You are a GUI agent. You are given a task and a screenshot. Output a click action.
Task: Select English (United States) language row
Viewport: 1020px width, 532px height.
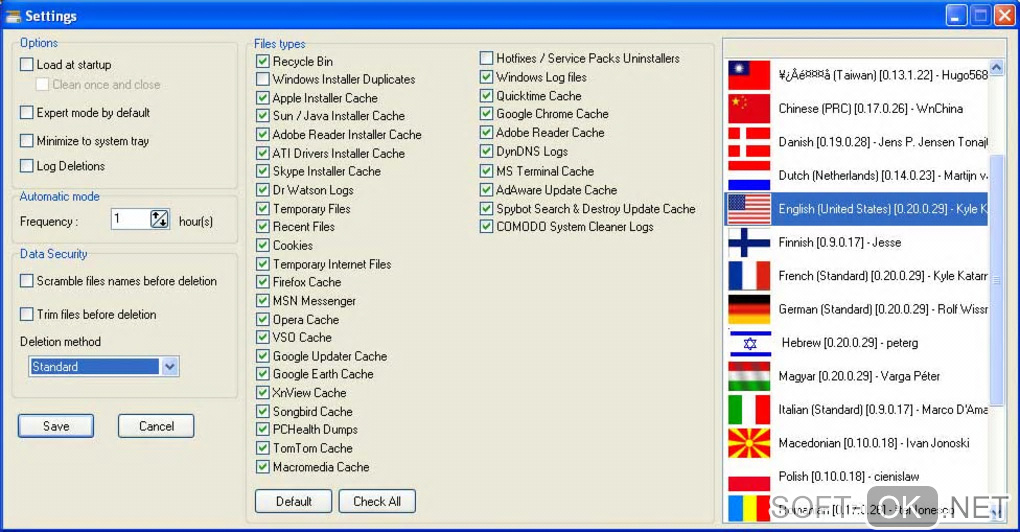tap(857, 209)
